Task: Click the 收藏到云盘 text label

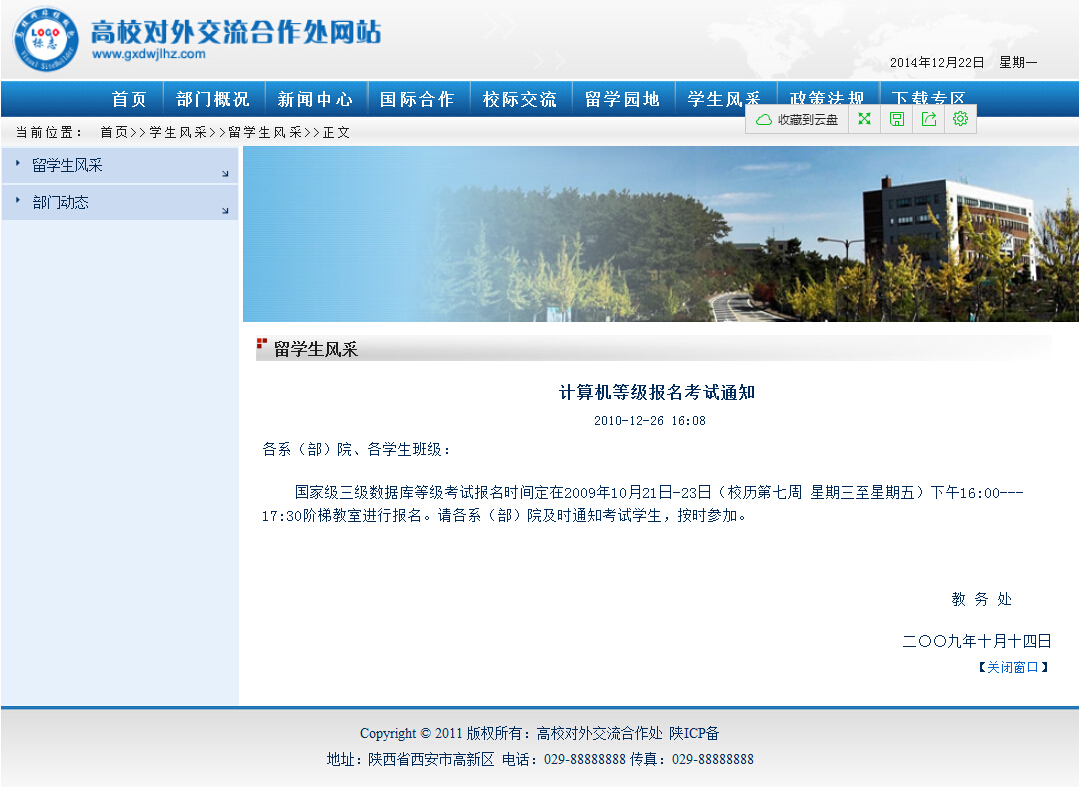Action: (x=808, y=120)
